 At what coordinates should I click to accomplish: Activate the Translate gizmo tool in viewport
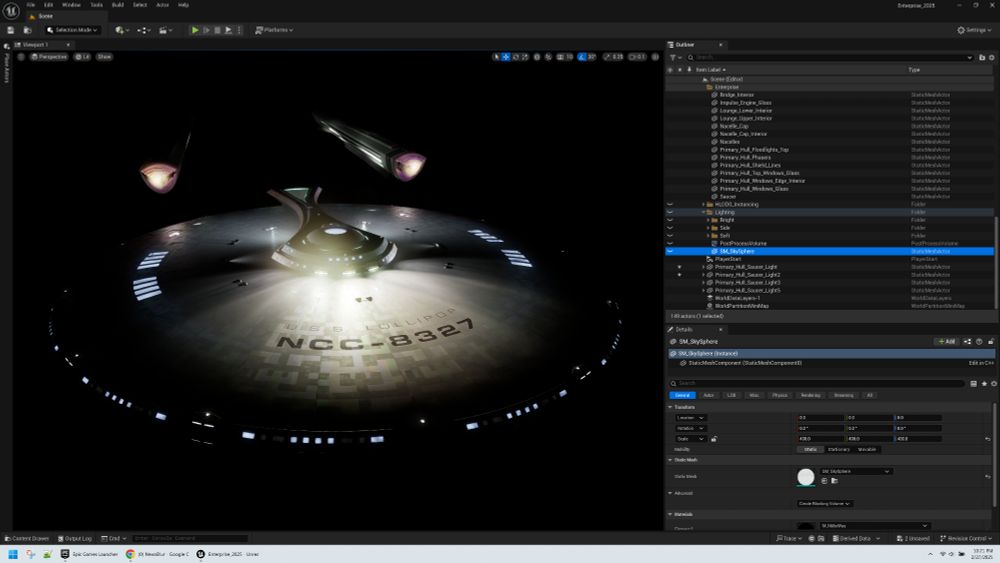click(506, 57)
